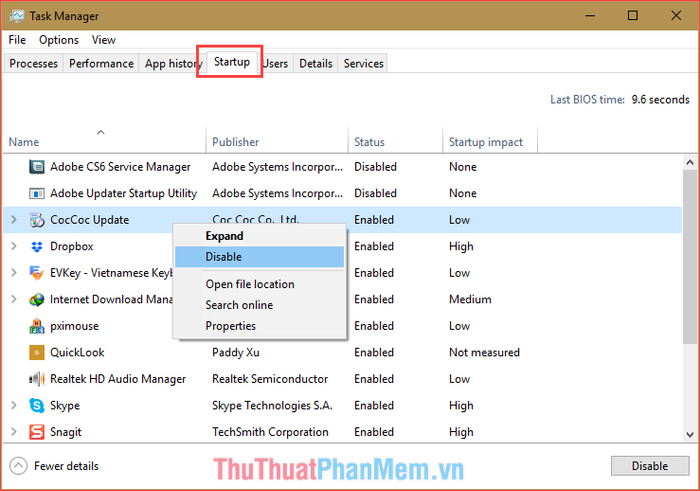700x491 pixels.
Task: Choose Expand in the context menu
Action: coord(259,236)
